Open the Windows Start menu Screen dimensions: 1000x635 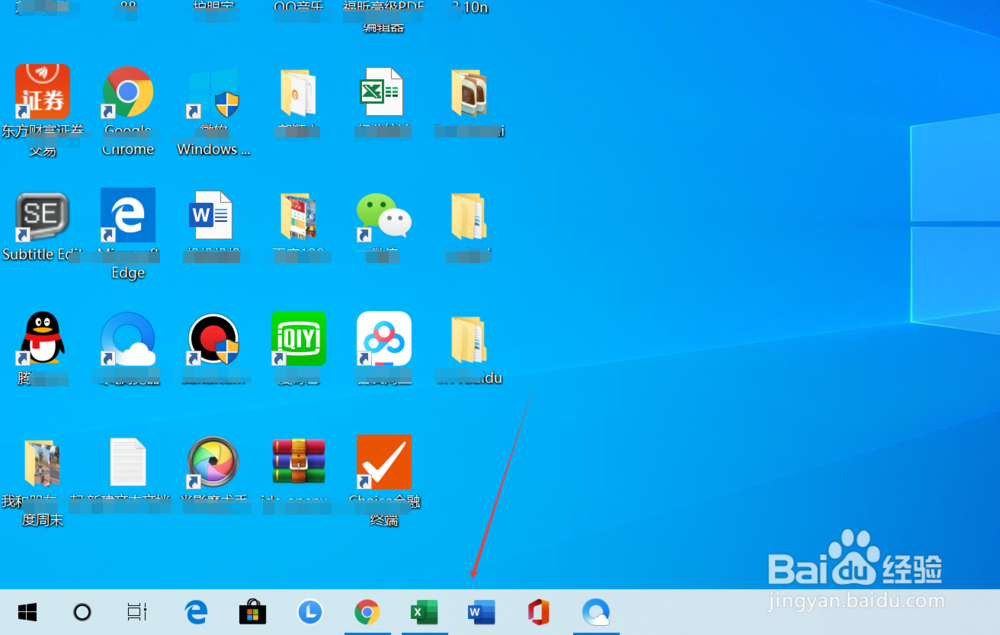(x=27, y=612)
